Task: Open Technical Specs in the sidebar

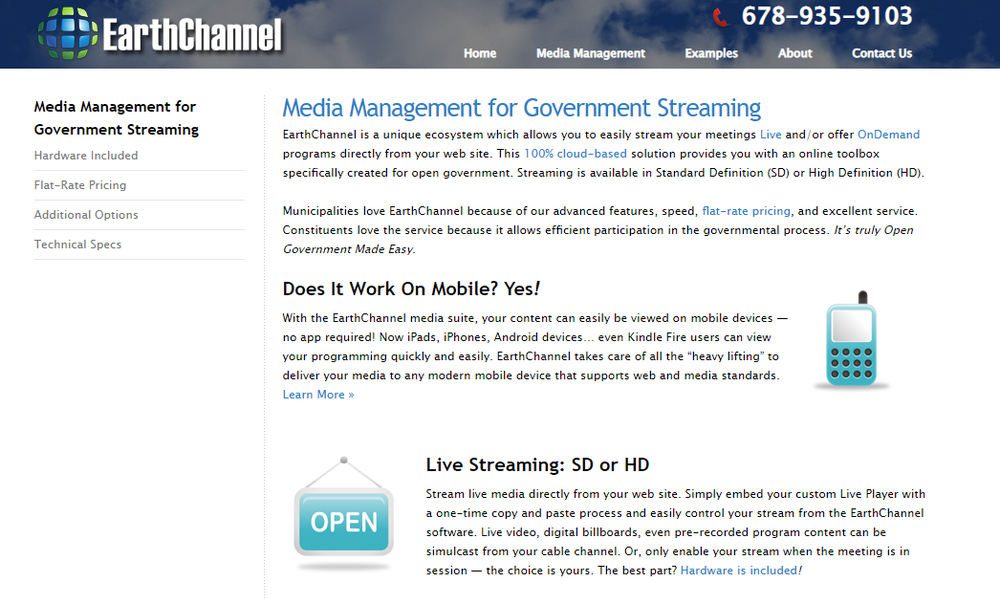Action: pos(78,244)
